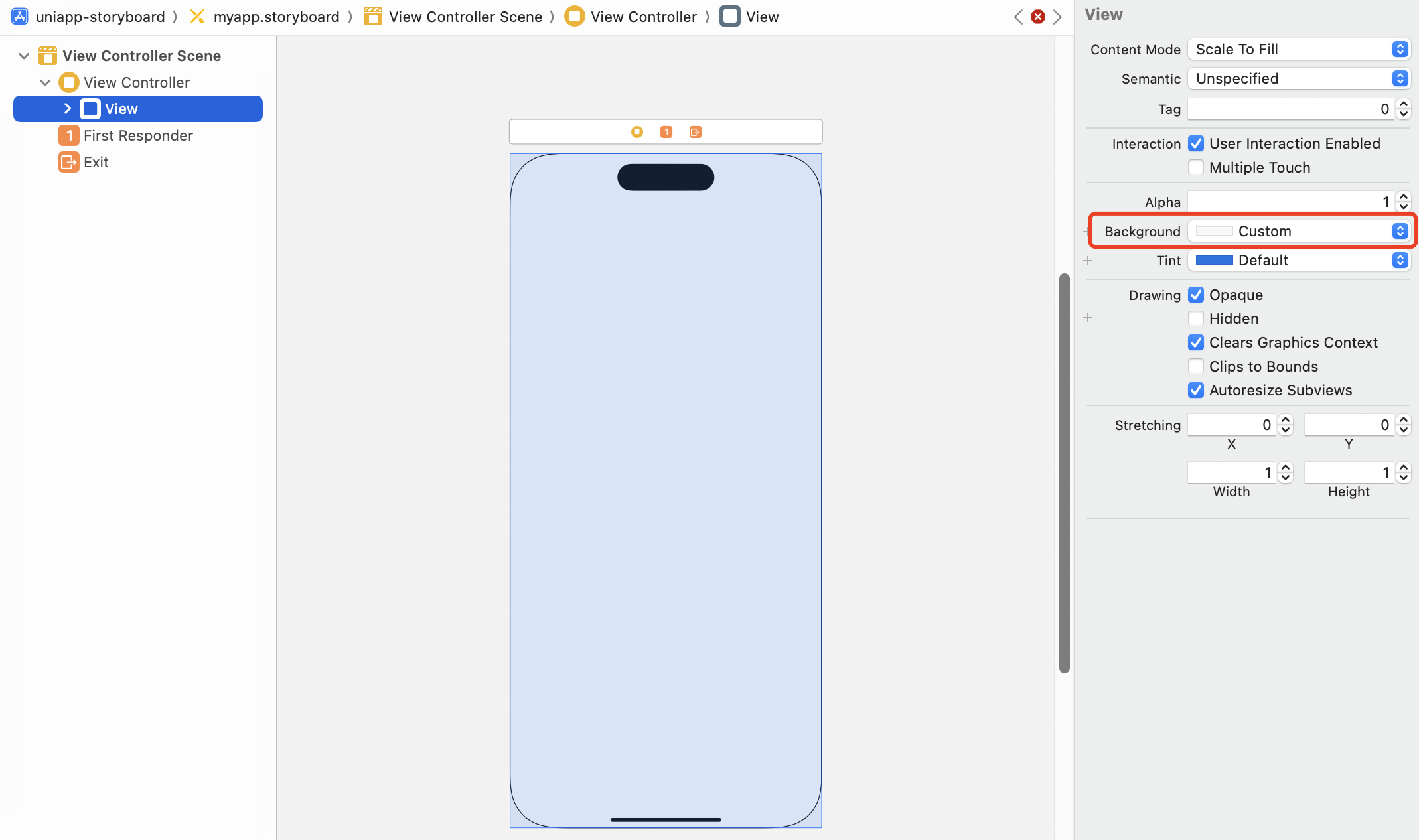This screenshot has height=840, width=1419.
Task: Go forward with the right chevron arrow
Action: click(x=1058, y=17)
